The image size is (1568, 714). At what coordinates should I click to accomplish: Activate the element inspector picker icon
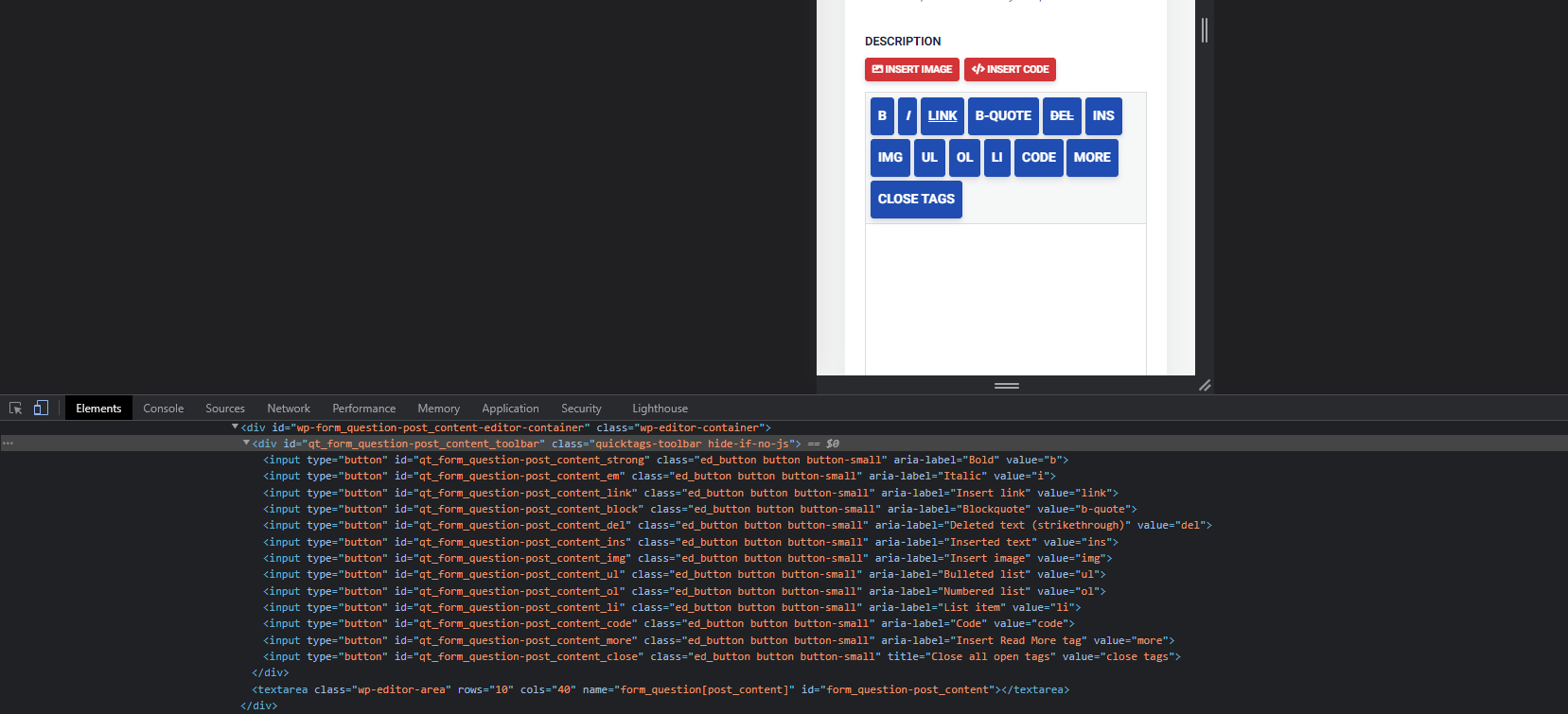(15, 409)
